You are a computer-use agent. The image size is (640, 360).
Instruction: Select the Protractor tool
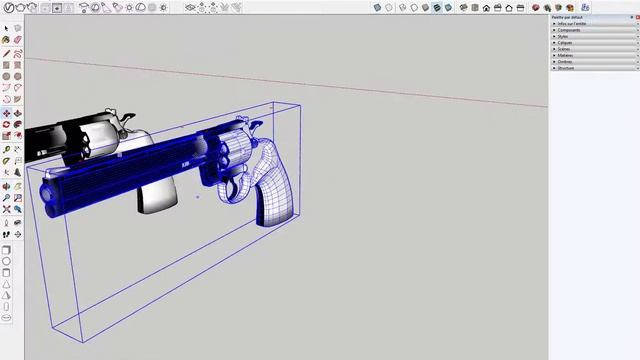click(6, 161)
